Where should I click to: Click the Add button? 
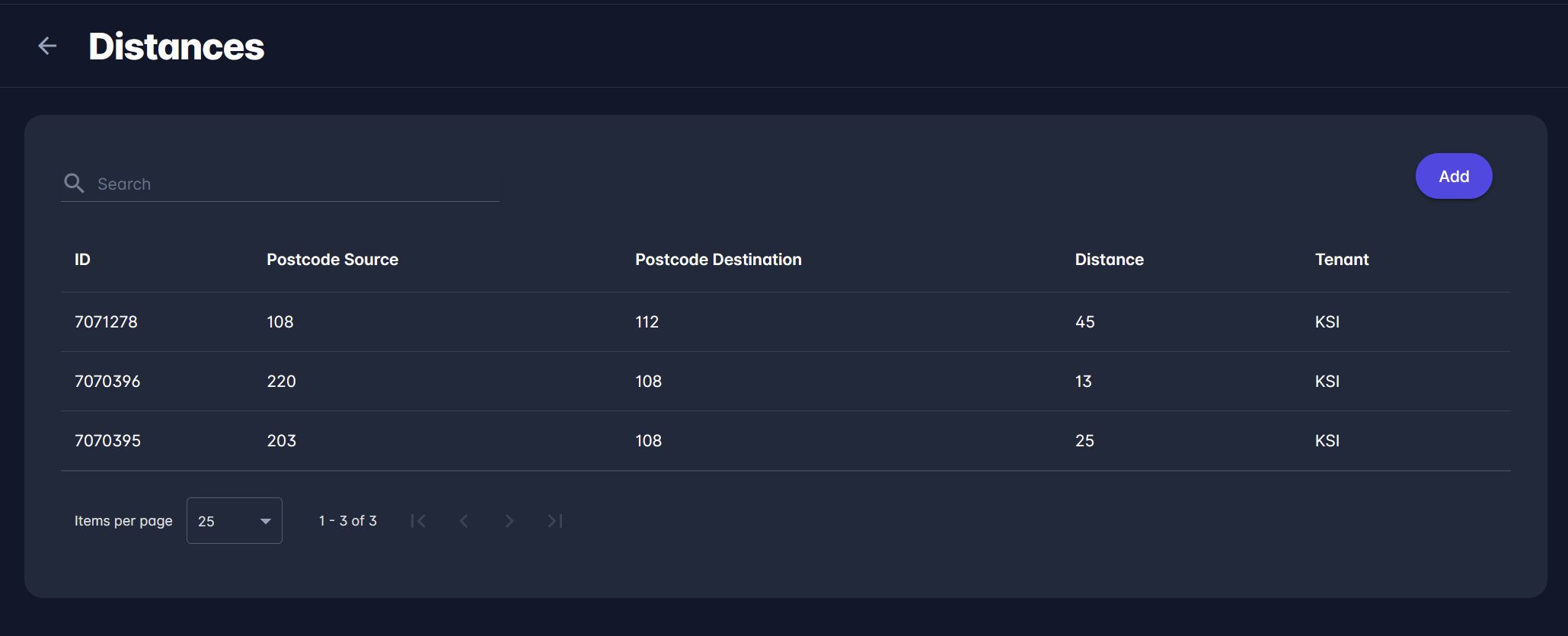pos(1453,177)
